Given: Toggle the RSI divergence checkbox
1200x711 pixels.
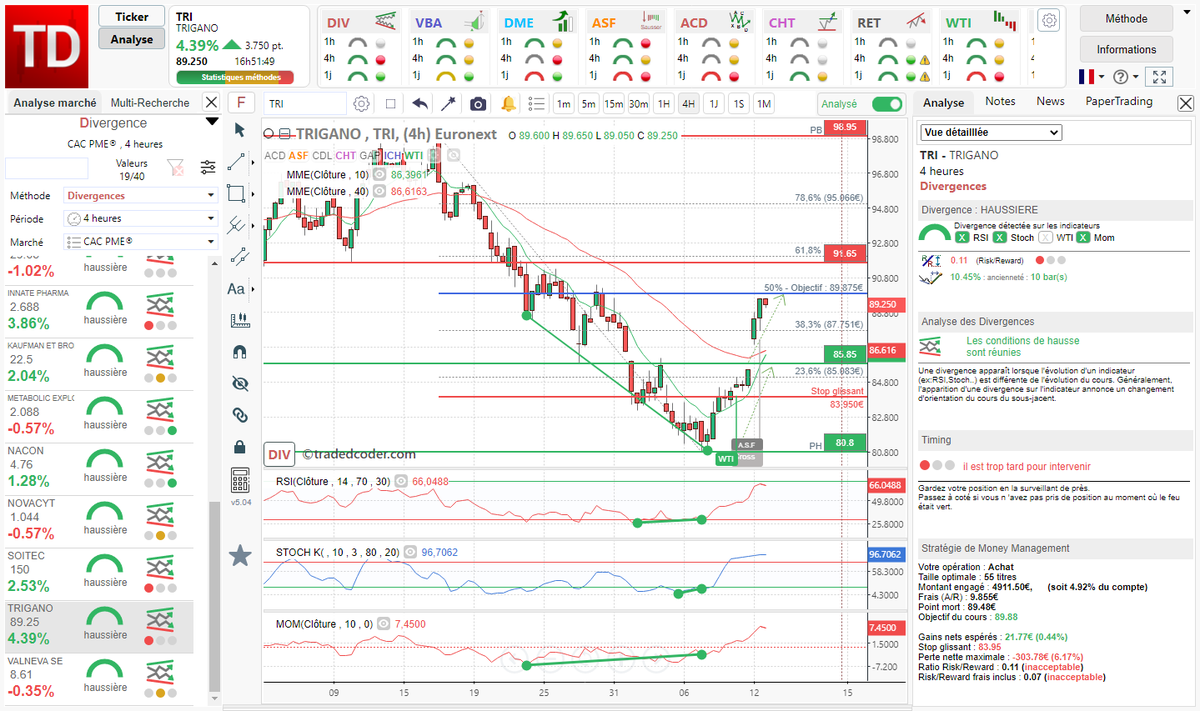Looking at the screenshot, I should click(x=961, y=238).
